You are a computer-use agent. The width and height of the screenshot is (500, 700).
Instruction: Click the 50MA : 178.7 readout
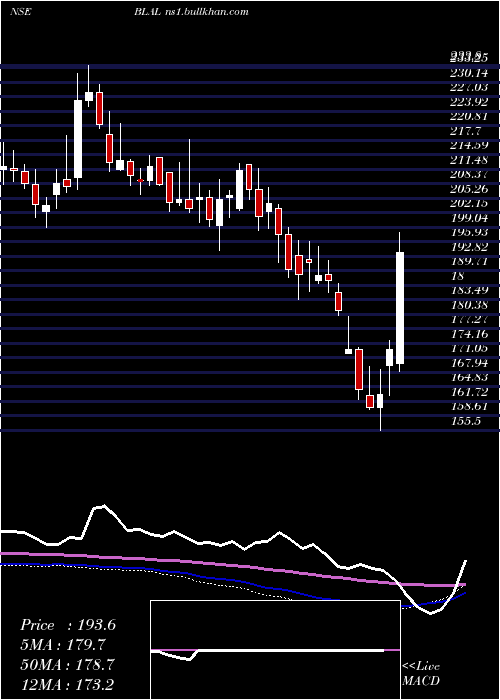click(x=67, y=664)
